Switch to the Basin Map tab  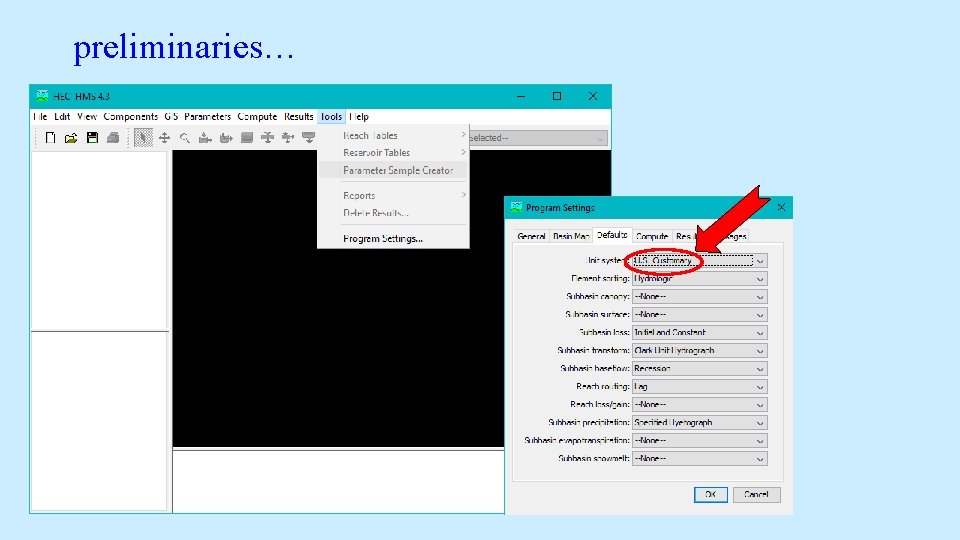pyautogui.click(x=571, y=236)
